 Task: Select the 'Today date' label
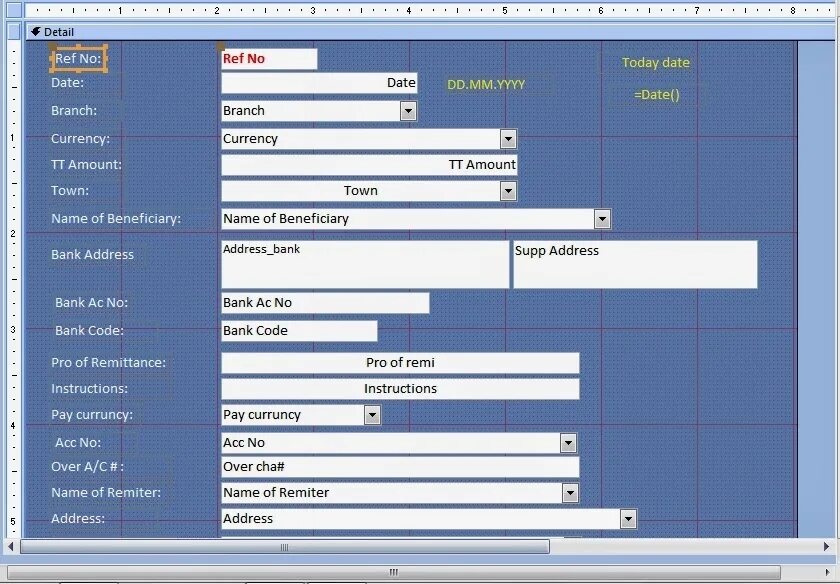pos(656,63)
